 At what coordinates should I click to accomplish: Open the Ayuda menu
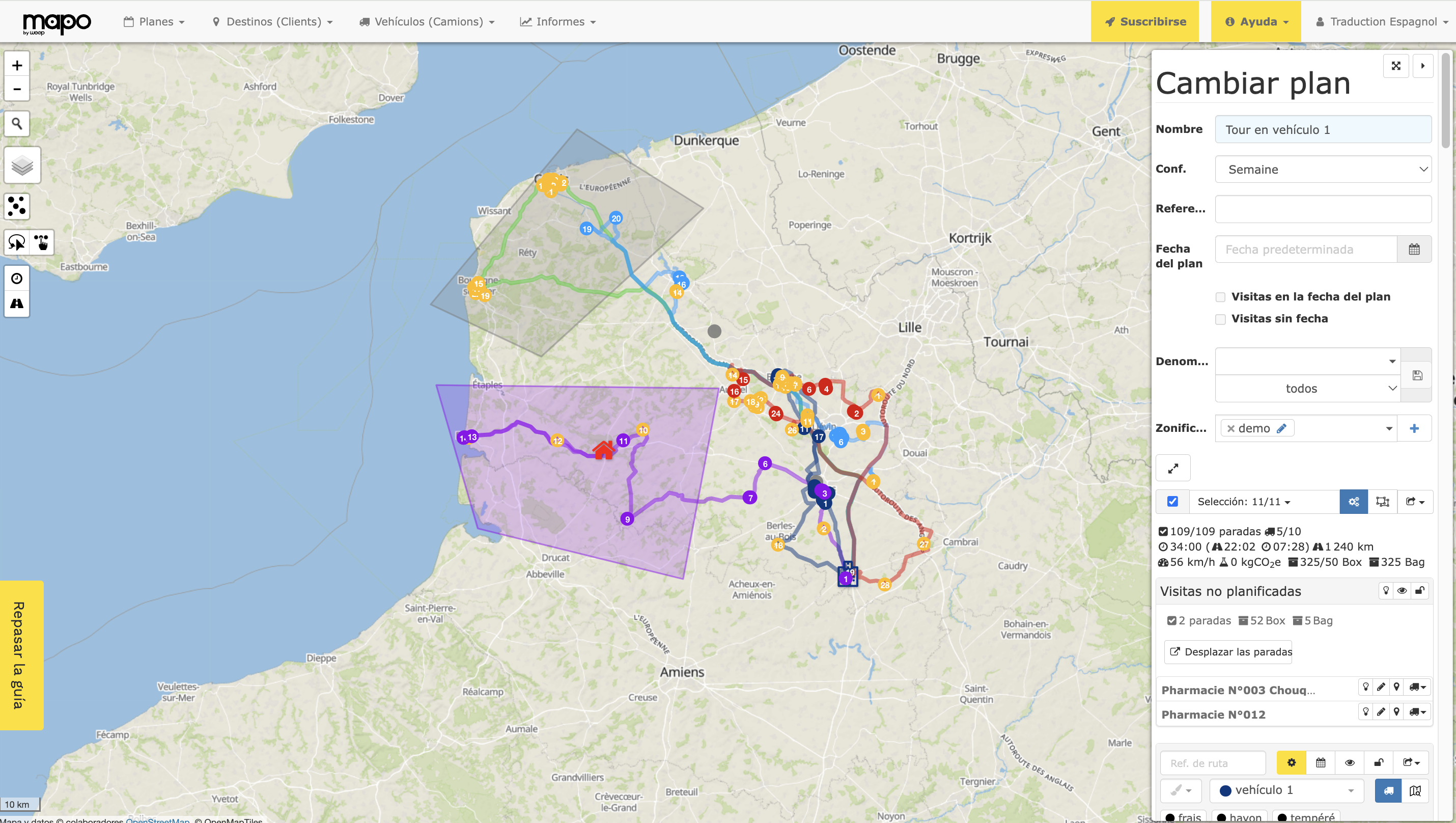[1255, 21]
